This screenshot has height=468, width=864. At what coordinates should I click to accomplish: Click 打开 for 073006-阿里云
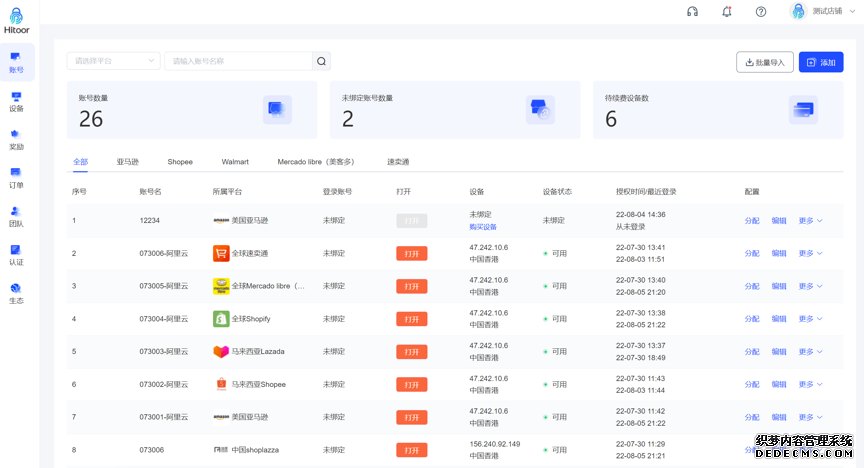click(x=412, y=254)
